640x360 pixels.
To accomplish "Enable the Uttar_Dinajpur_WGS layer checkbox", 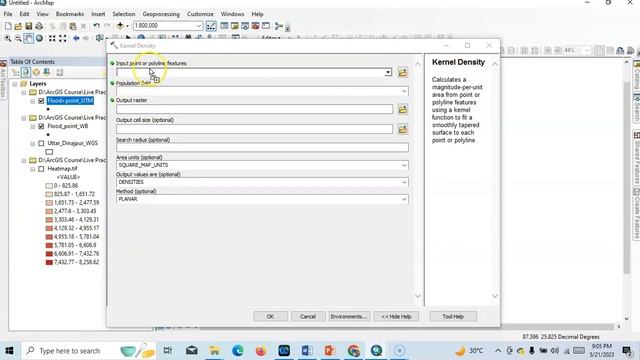I will (41, 143).
